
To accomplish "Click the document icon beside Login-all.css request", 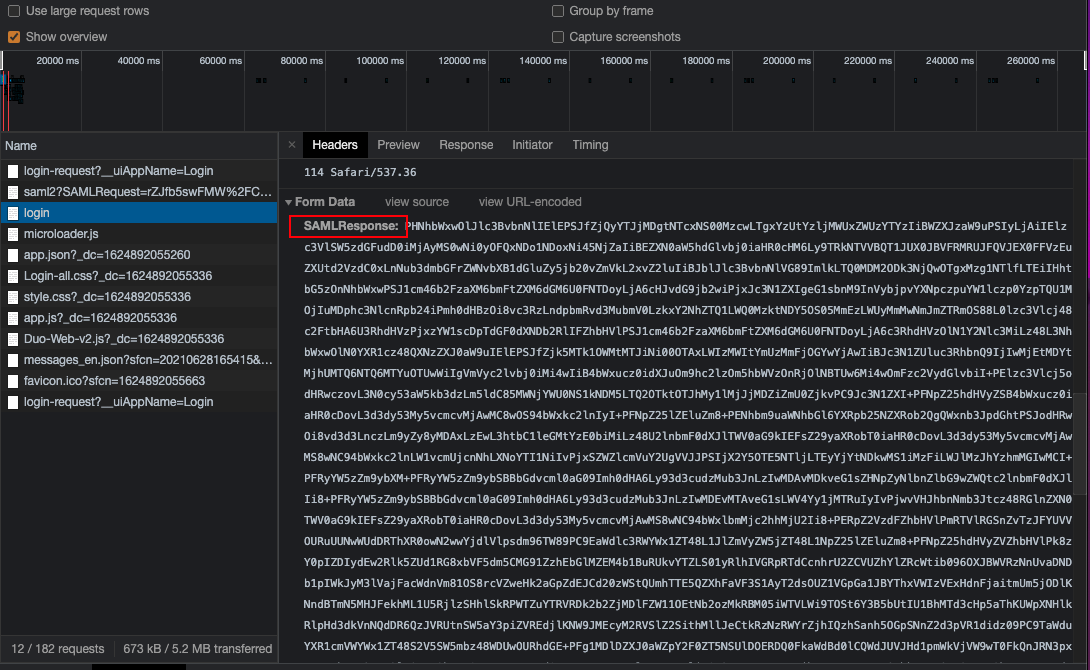I will click(13, 276).
